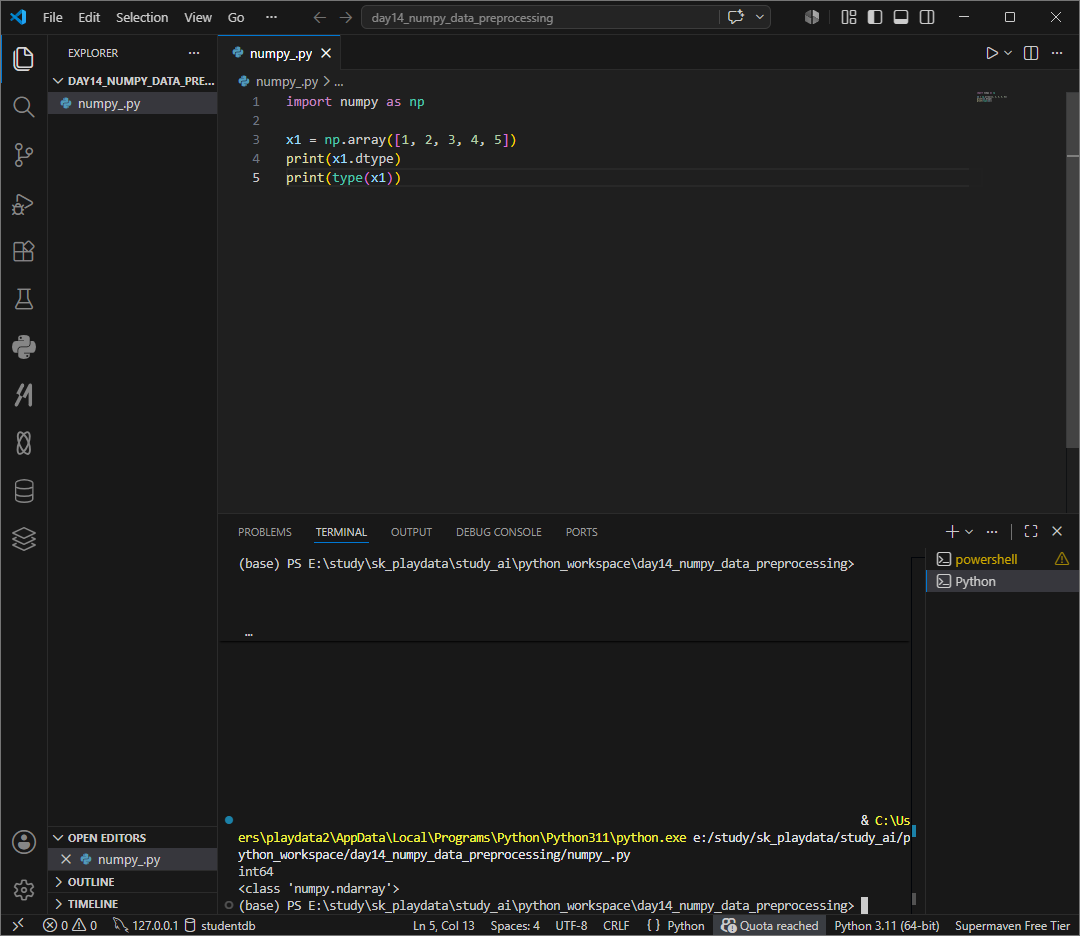Open the Source Control view

point(23,155)
